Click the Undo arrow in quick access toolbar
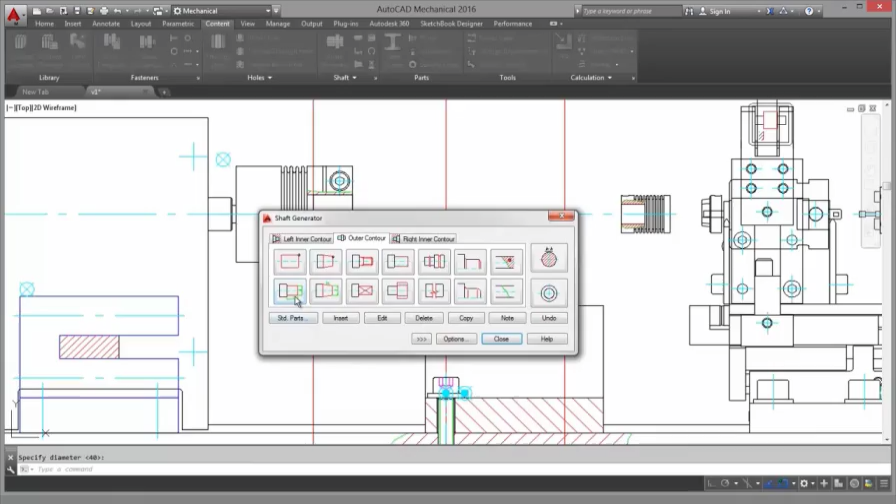This screenshot has width=896, height=504. (x=117, y=11)
